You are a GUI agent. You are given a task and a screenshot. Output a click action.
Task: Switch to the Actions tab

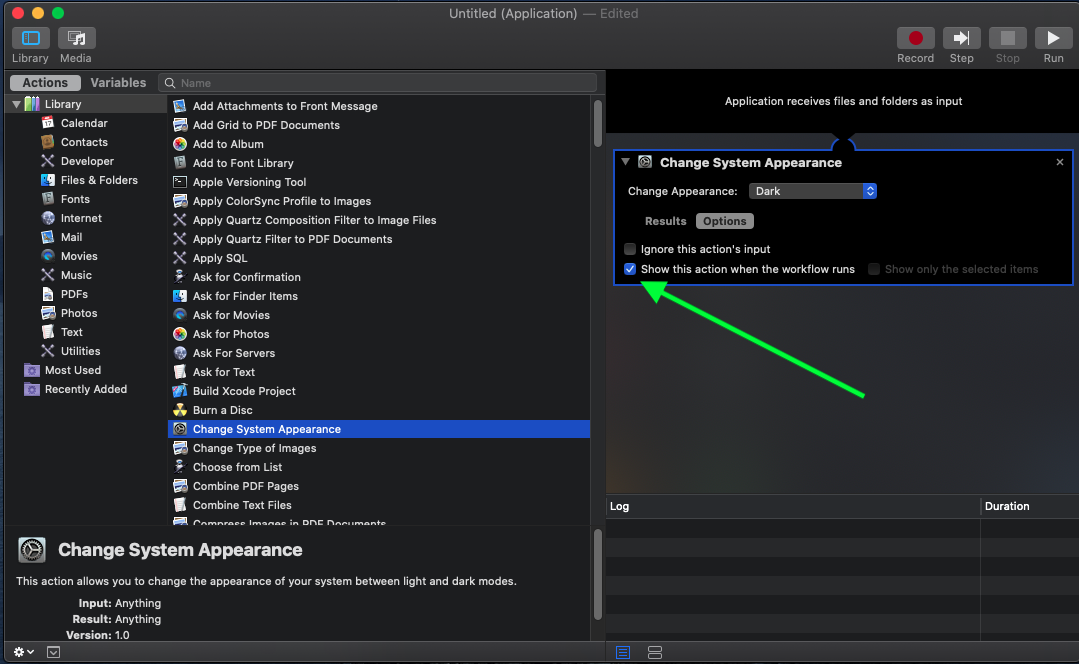tap(45, 83)
